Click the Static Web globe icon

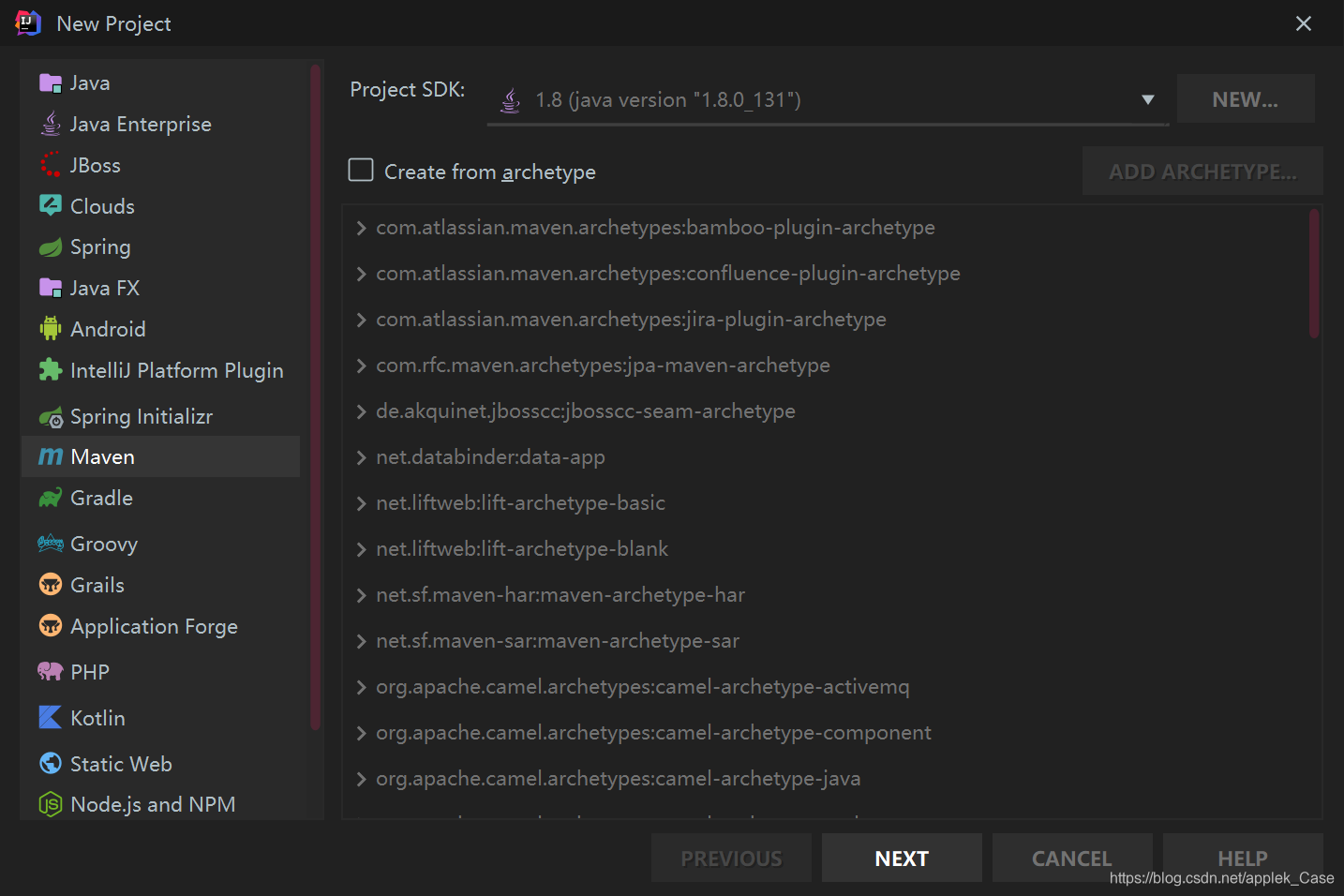(x=51, y=764)
